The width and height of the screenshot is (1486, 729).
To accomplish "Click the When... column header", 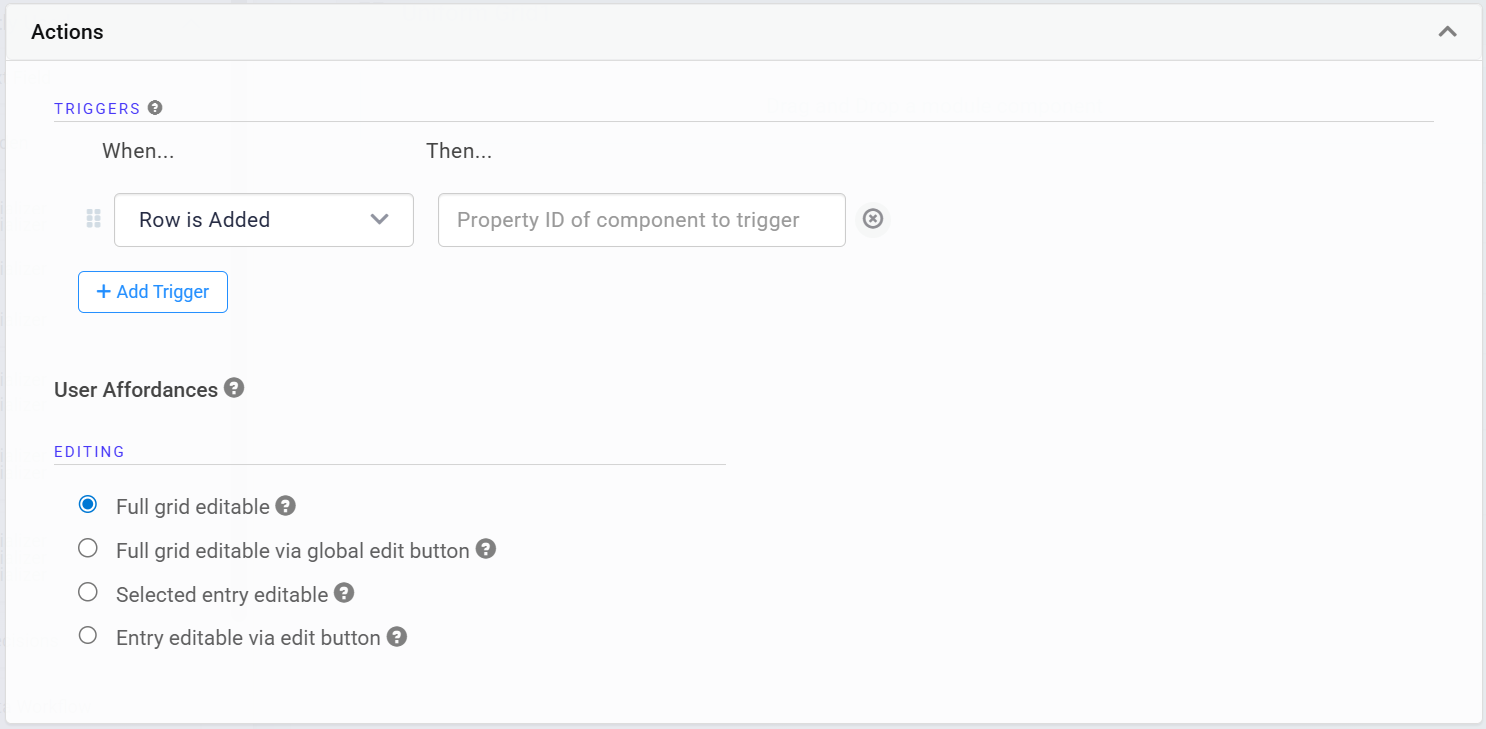I will [138, 150].
